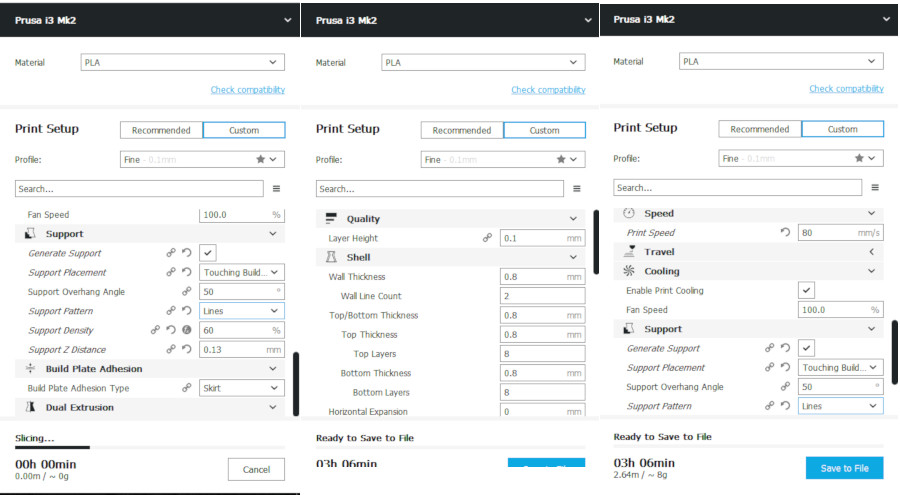Toggle Generate Support checkbox in right panel
The width and height of the screenshot is (900, 495).
pyautogui.click(x=807, y=348)
